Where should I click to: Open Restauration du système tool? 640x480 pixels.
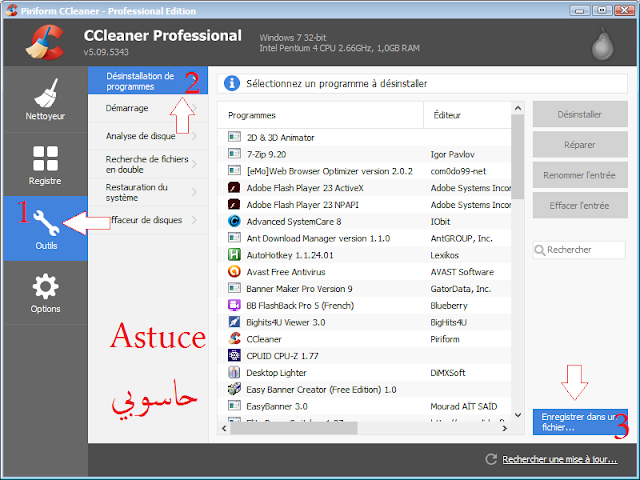[148, 192]
